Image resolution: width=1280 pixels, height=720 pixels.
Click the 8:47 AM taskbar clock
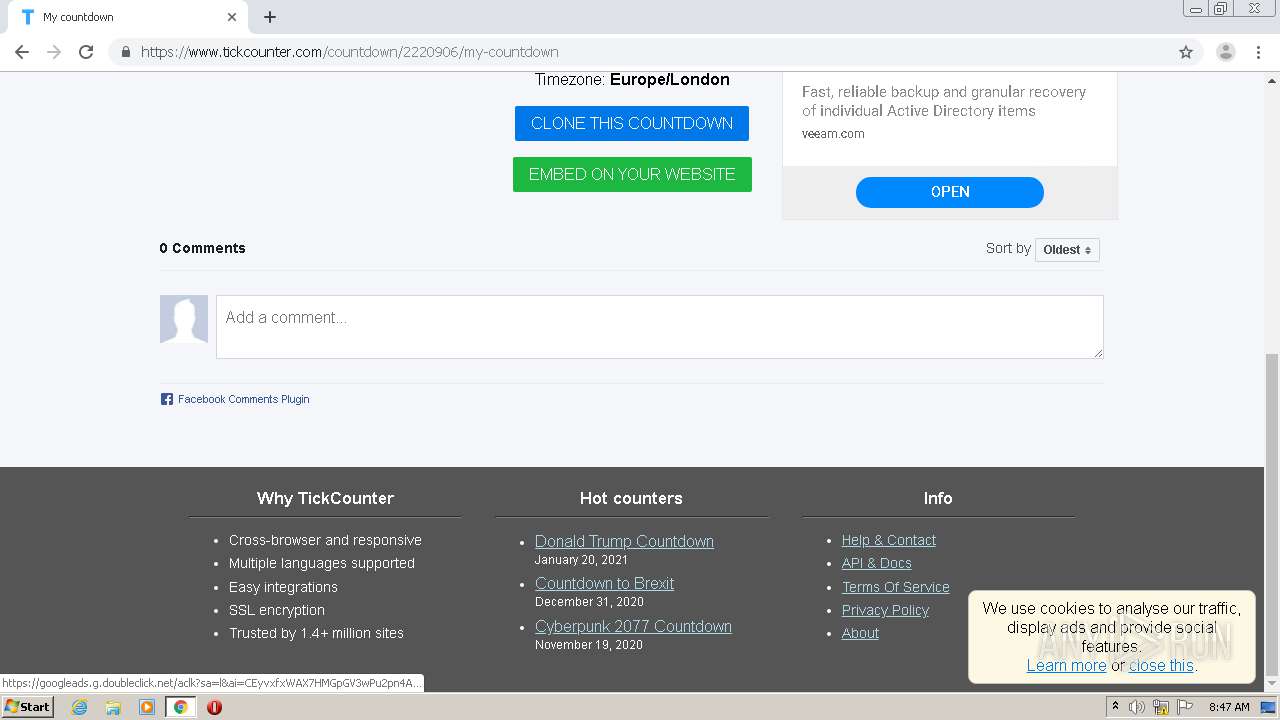click(1229, 707)
